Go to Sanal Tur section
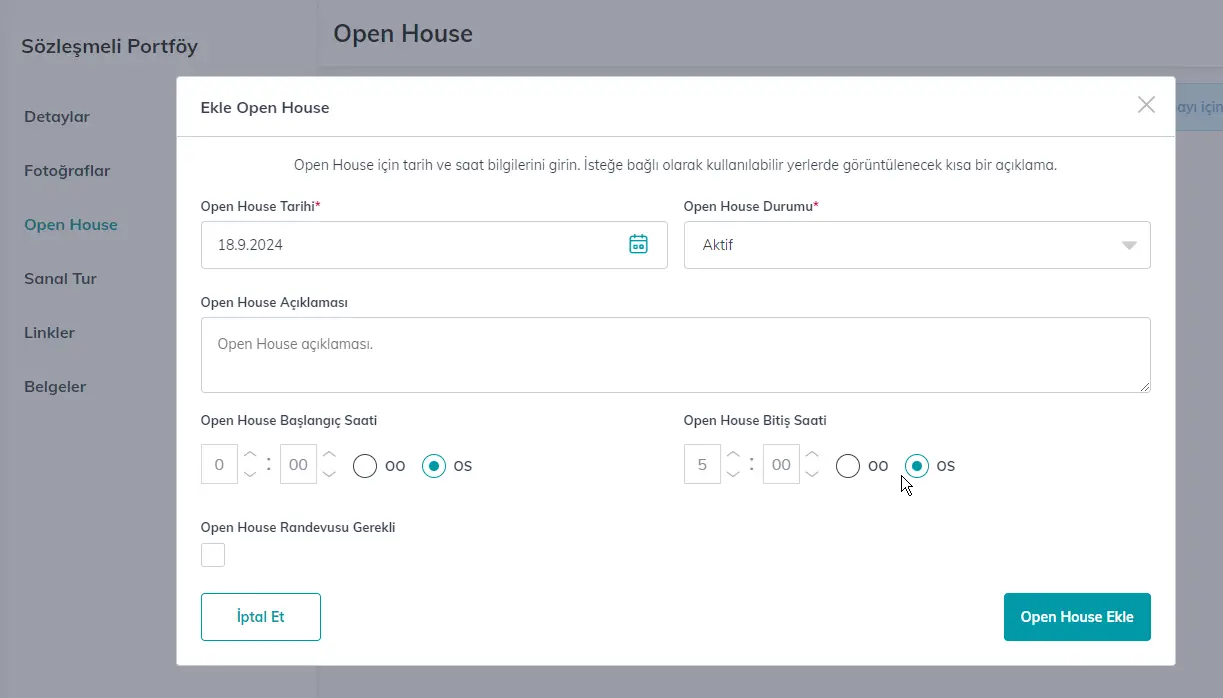Viewport: 1223px width, 698px height. click(x=60, y=279)
